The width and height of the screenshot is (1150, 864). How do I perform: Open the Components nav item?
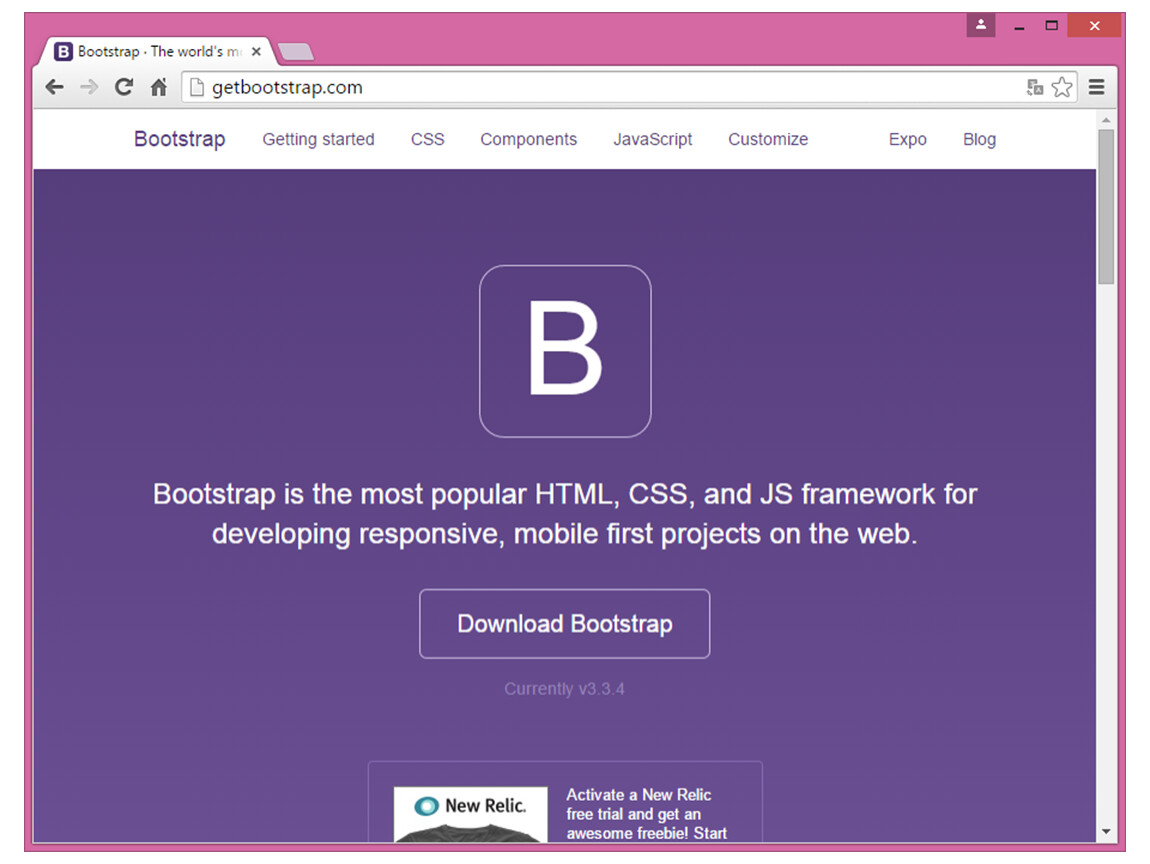(528, 140)
